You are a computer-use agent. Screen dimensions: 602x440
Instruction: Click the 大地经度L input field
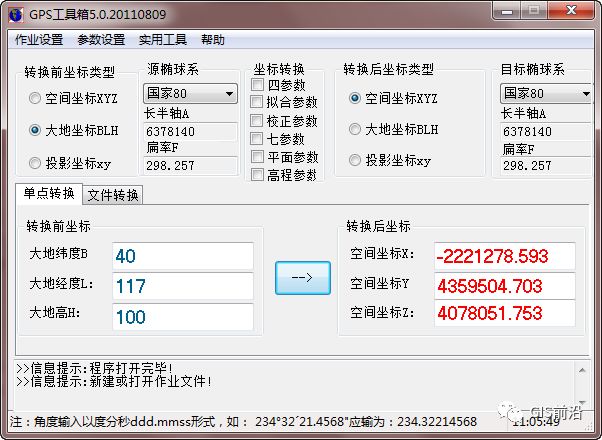click(183, 286)
